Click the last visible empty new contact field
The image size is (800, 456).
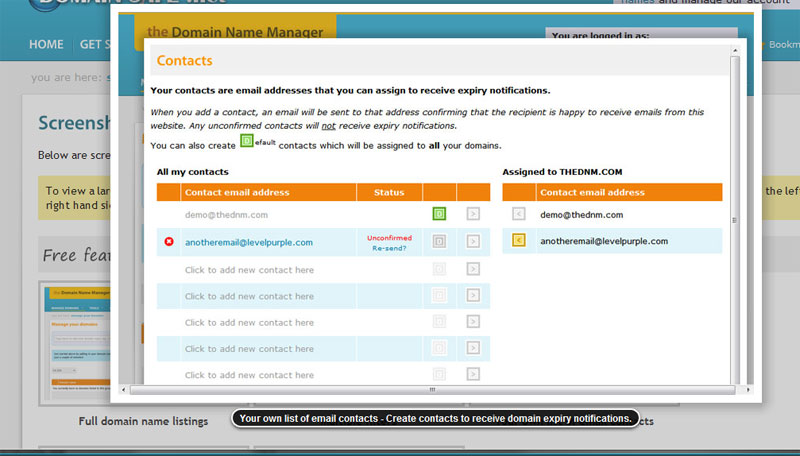click(x=249, y=375)
